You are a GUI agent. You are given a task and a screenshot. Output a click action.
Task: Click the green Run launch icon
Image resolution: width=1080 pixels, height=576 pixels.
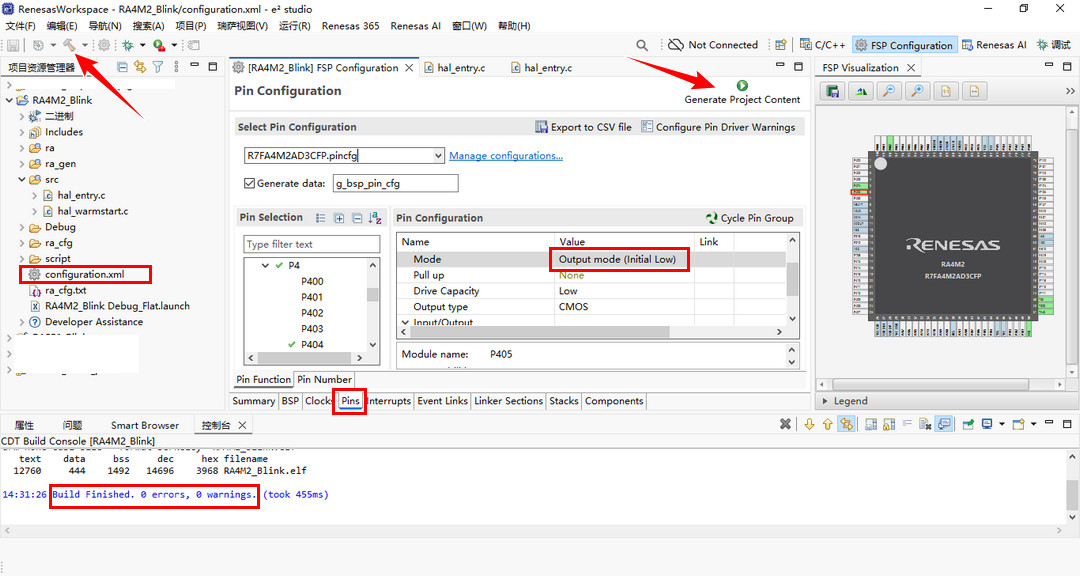tap(159, 45)
